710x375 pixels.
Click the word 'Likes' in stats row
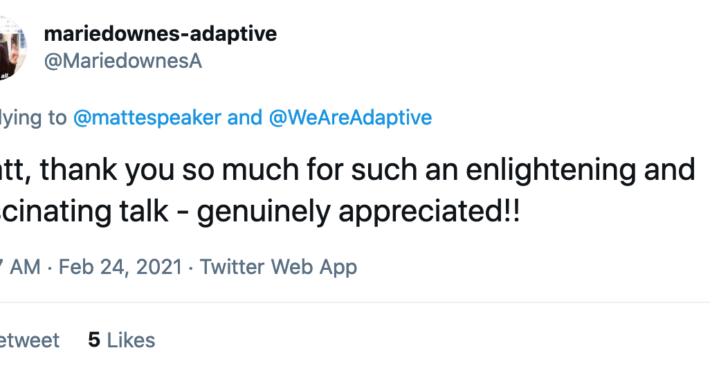coord(131,340)
